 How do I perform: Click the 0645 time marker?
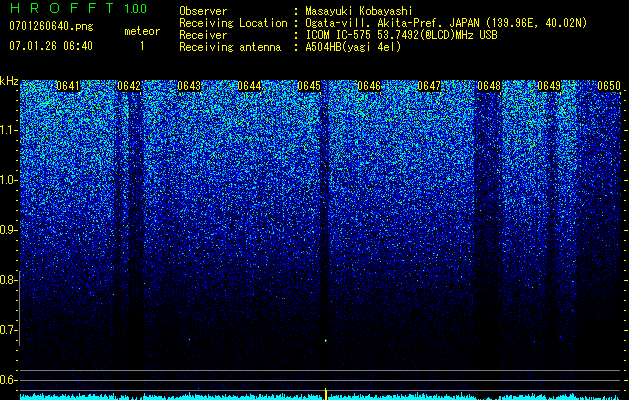click(x=309, y=86)
